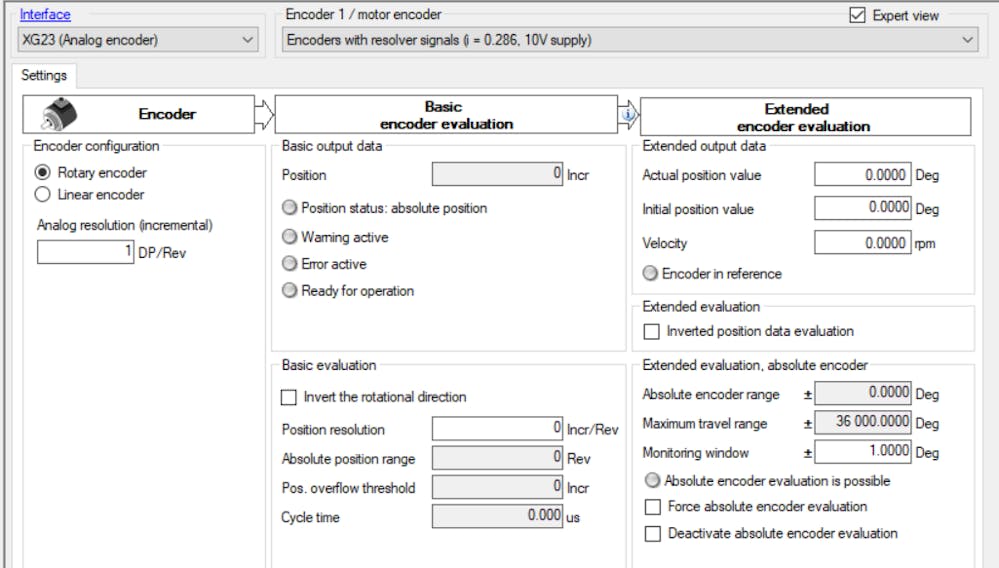
Task: Switch to the Settings tab
Action: (x=44, y=75)
